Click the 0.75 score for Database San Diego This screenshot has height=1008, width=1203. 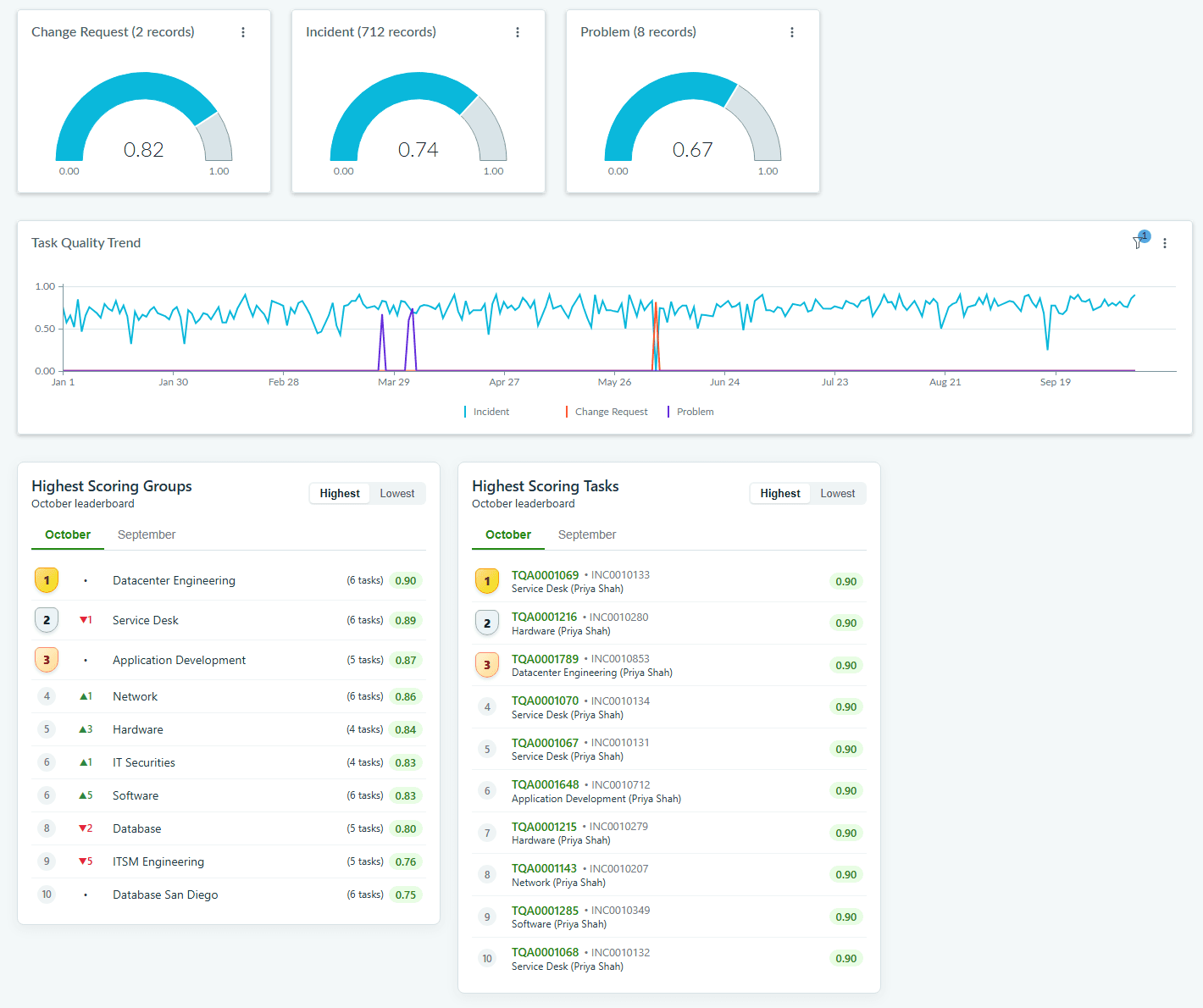point(406,894)
